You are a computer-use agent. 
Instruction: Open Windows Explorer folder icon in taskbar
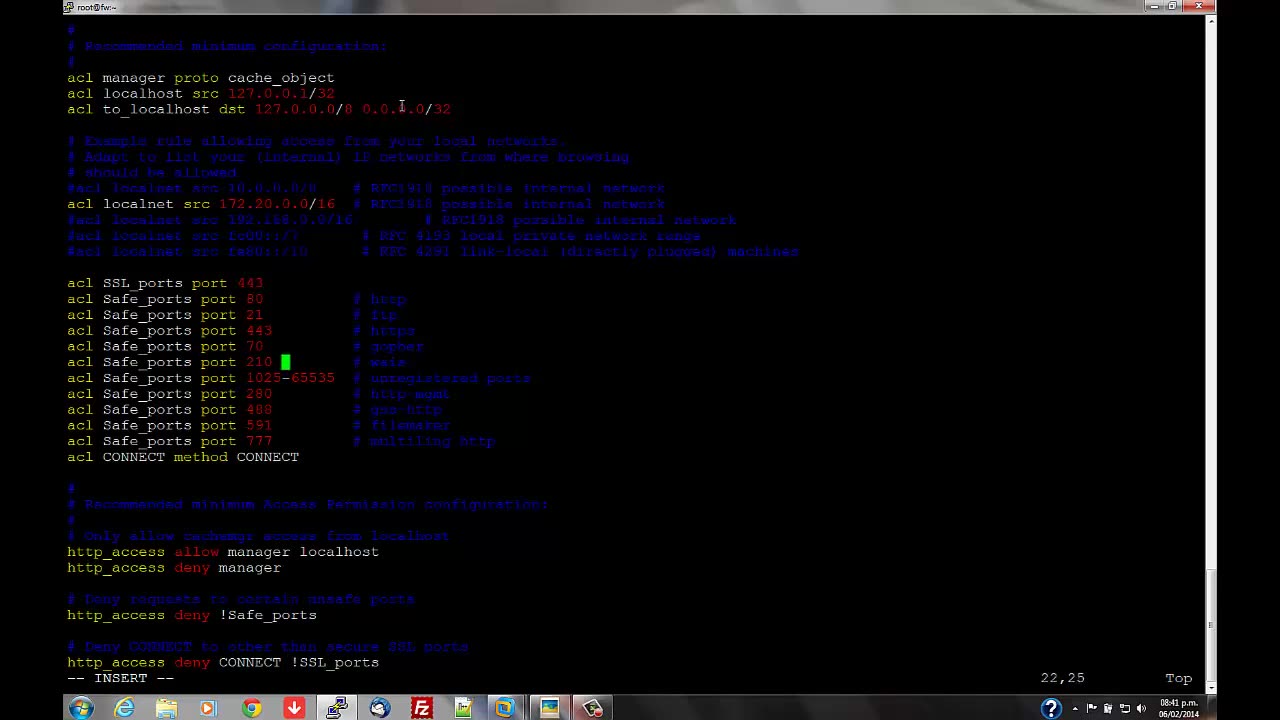[166, 708]
